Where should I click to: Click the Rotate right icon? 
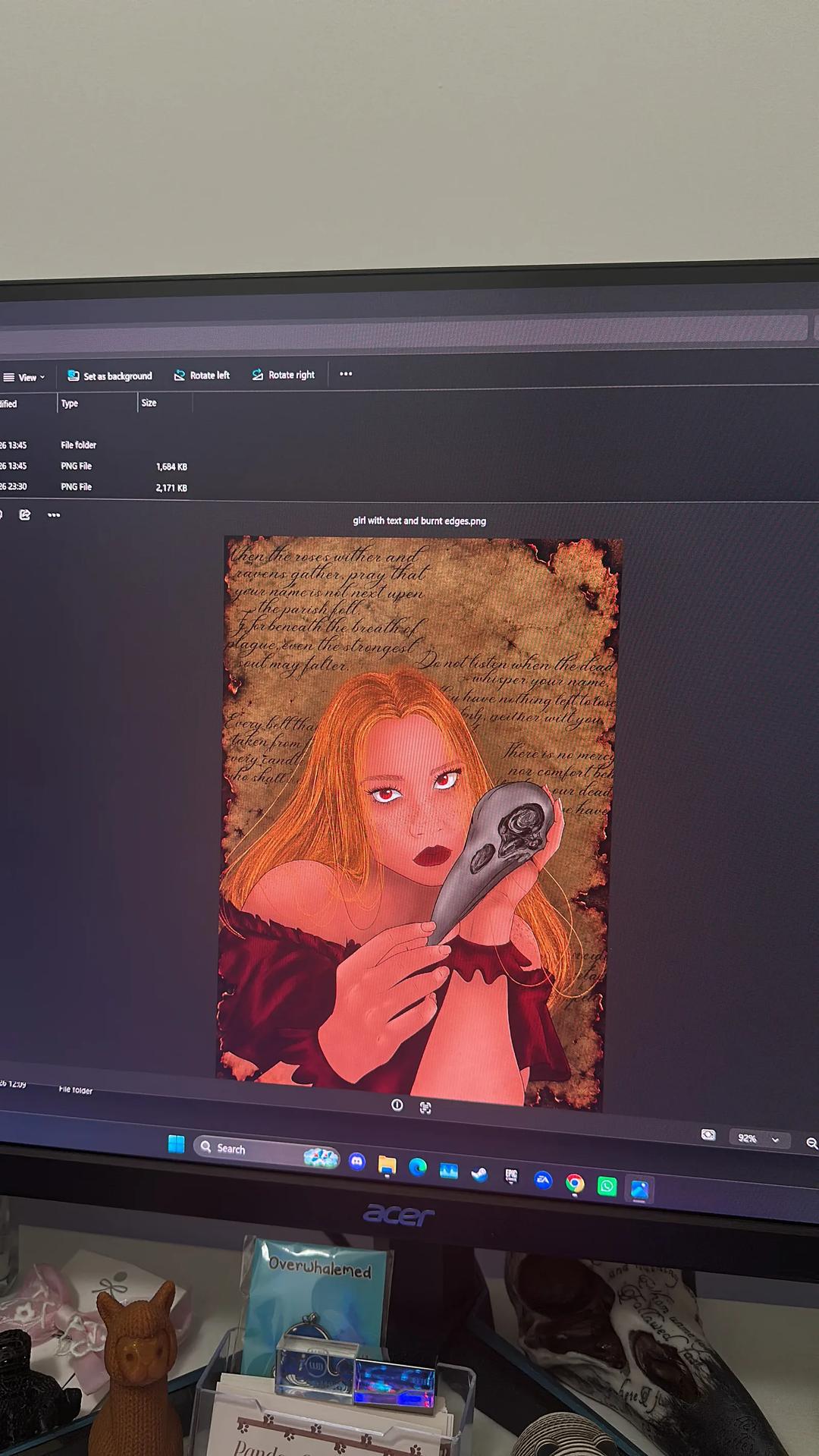[x=258, y=375]
